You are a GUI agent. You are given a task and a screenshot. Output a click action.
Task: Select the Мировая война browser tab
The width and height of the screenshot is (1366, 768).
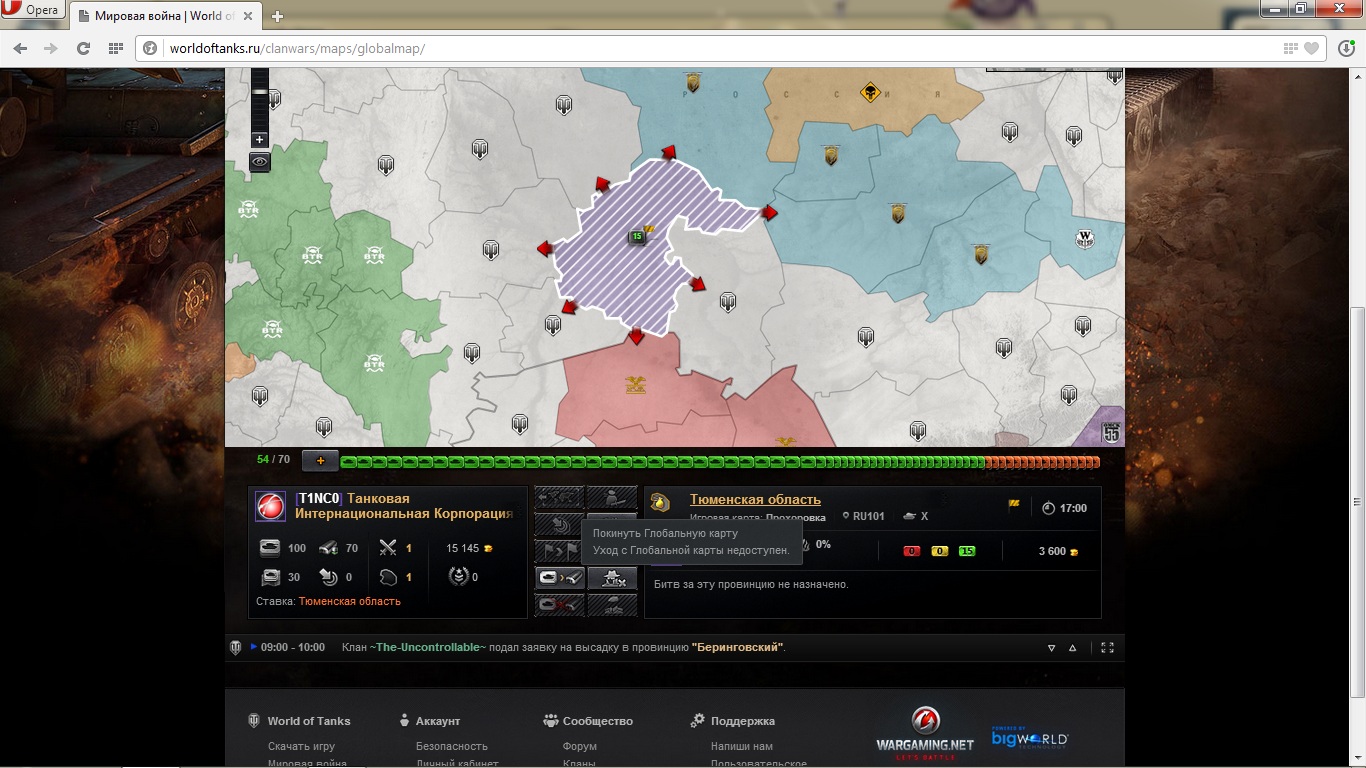coord(166,16)
